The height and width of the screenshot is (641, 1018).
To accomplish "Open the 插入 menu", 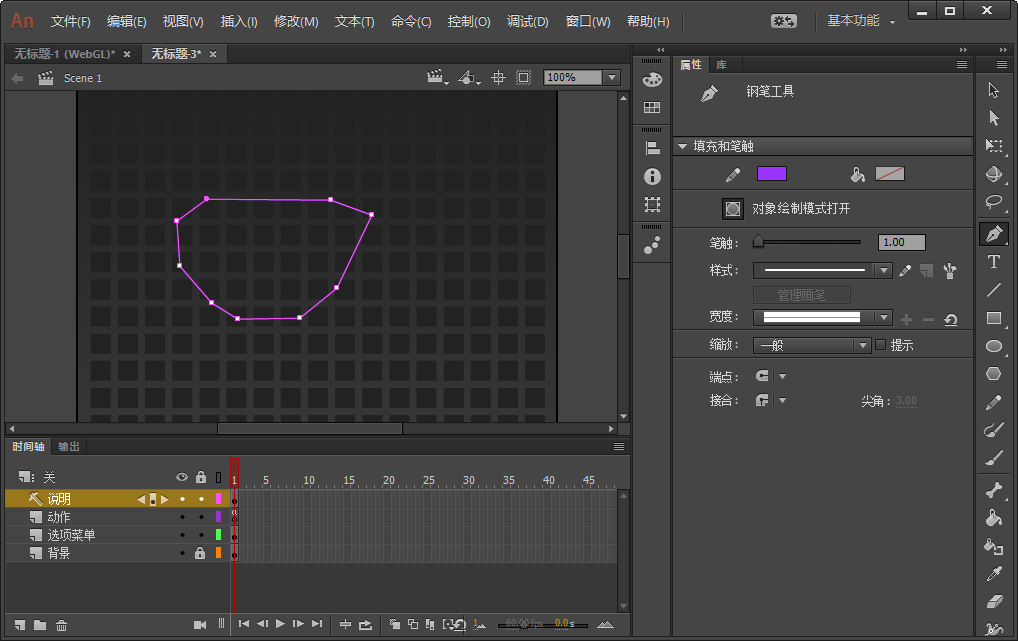I will tap(239, 21).
